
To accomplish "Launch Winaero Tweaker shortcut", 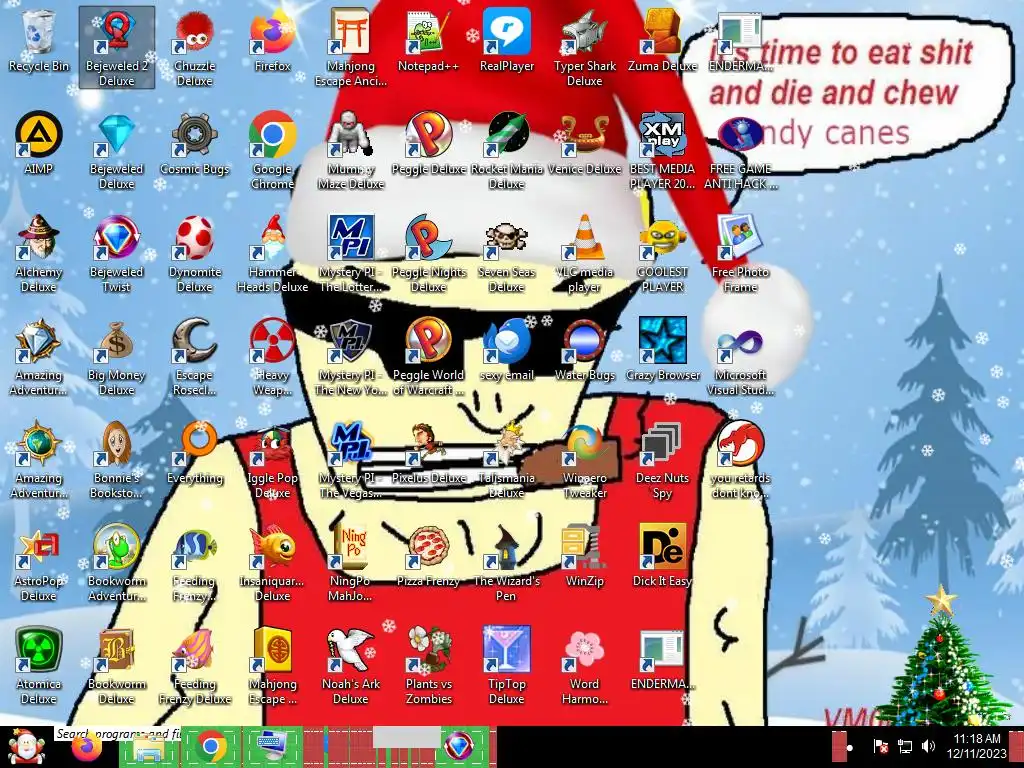I will click(x=584, y=460).
